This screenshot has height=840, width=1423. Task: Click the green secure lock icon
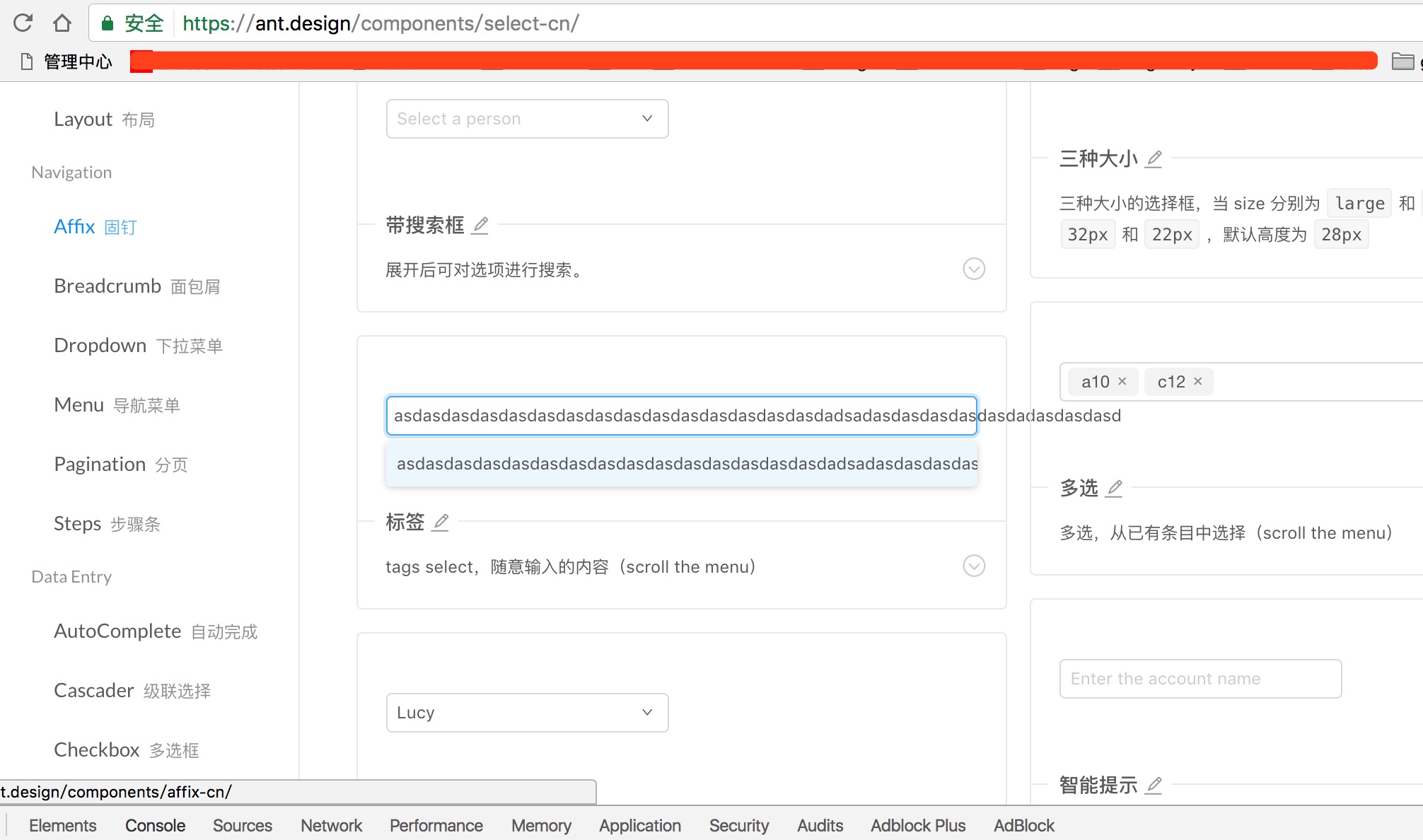pos(108,23)
